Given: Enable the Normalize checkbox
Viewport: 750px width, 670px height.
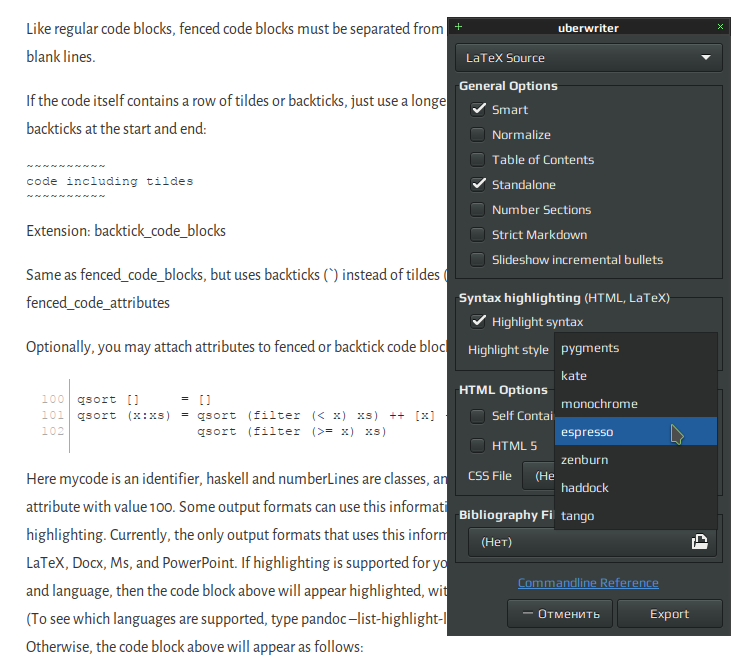Looking at the screenshot, I should 478,135.
